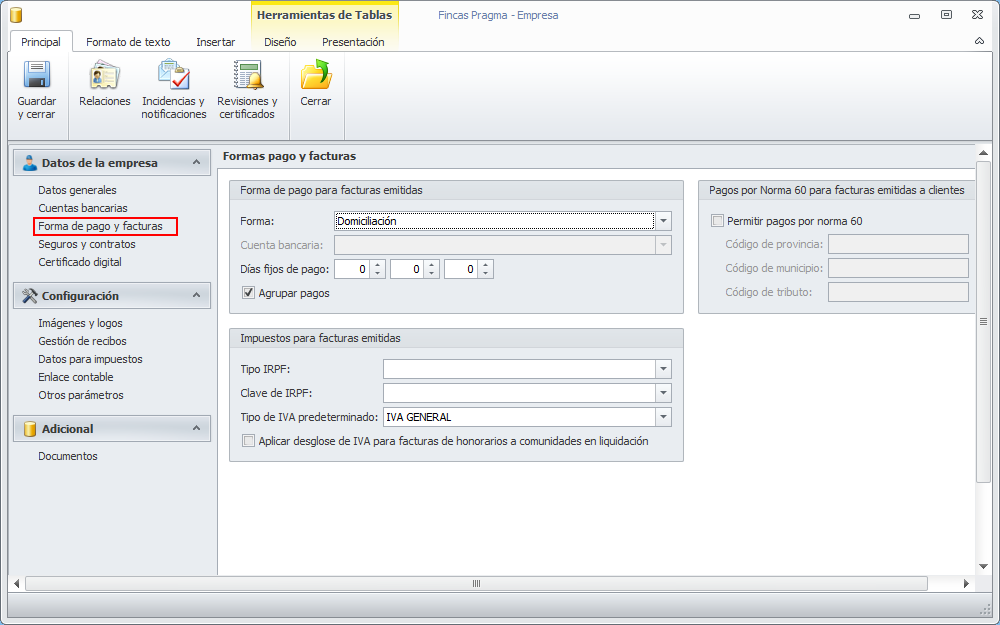Click the first Días fijos de pago field
Viewport: 1000px width, 625px height.
click(x=352, y=269)
